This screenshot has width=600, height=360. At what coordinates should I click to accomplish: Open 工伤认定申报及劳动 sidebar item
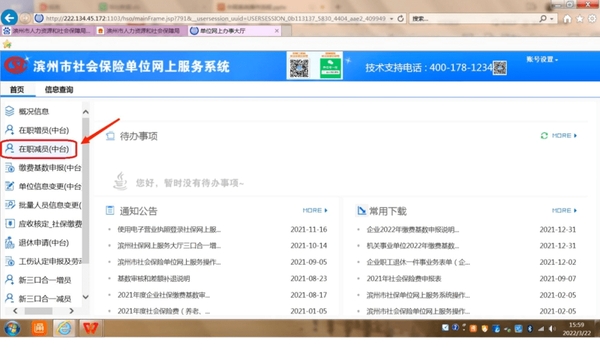pos(43,261)
